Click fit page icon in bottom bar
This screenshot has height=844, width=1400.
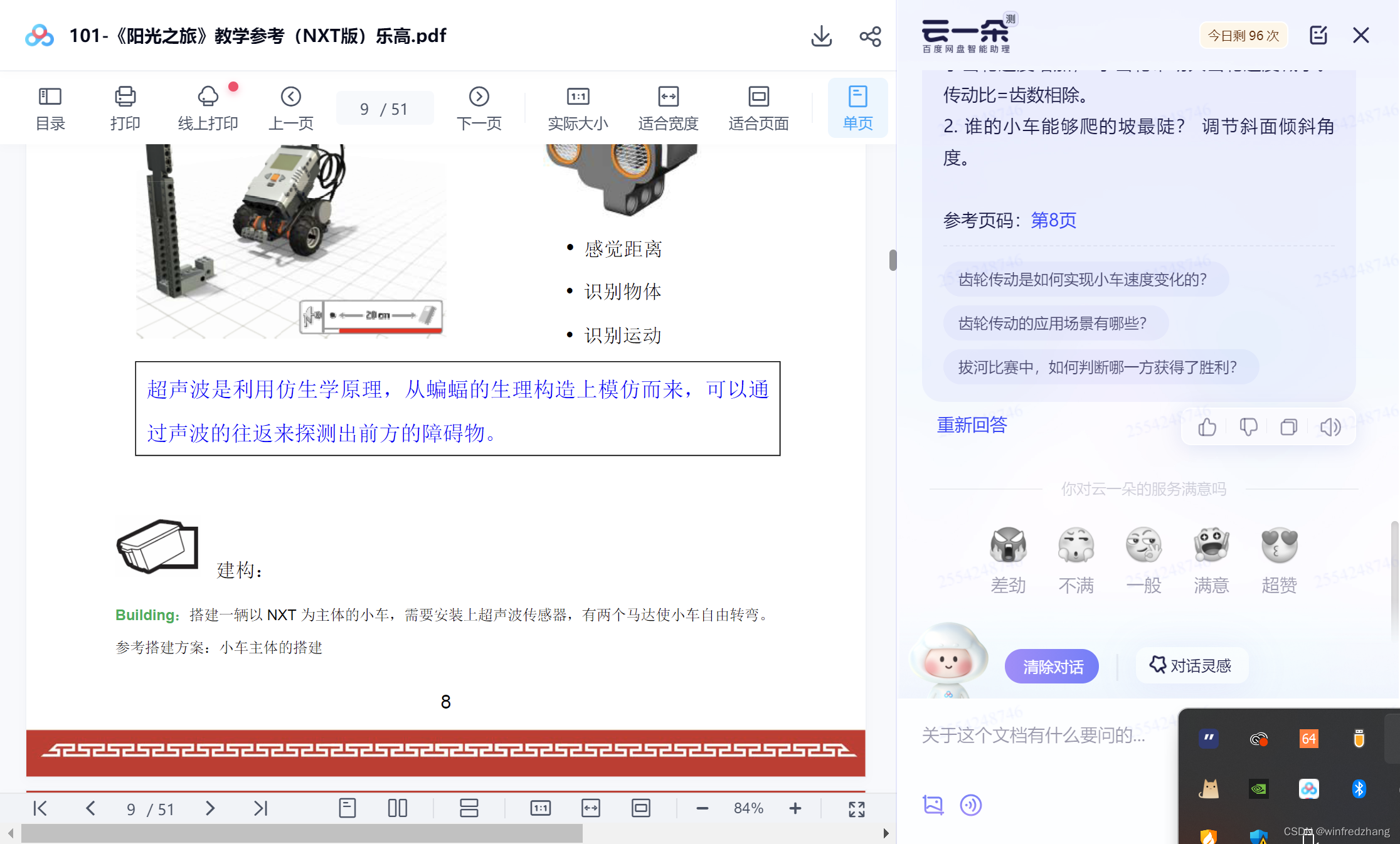640,808
